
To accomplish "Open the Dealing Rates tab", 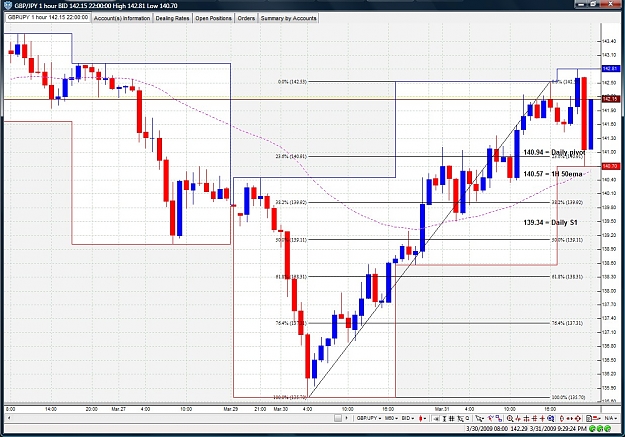I will [172, 18].
